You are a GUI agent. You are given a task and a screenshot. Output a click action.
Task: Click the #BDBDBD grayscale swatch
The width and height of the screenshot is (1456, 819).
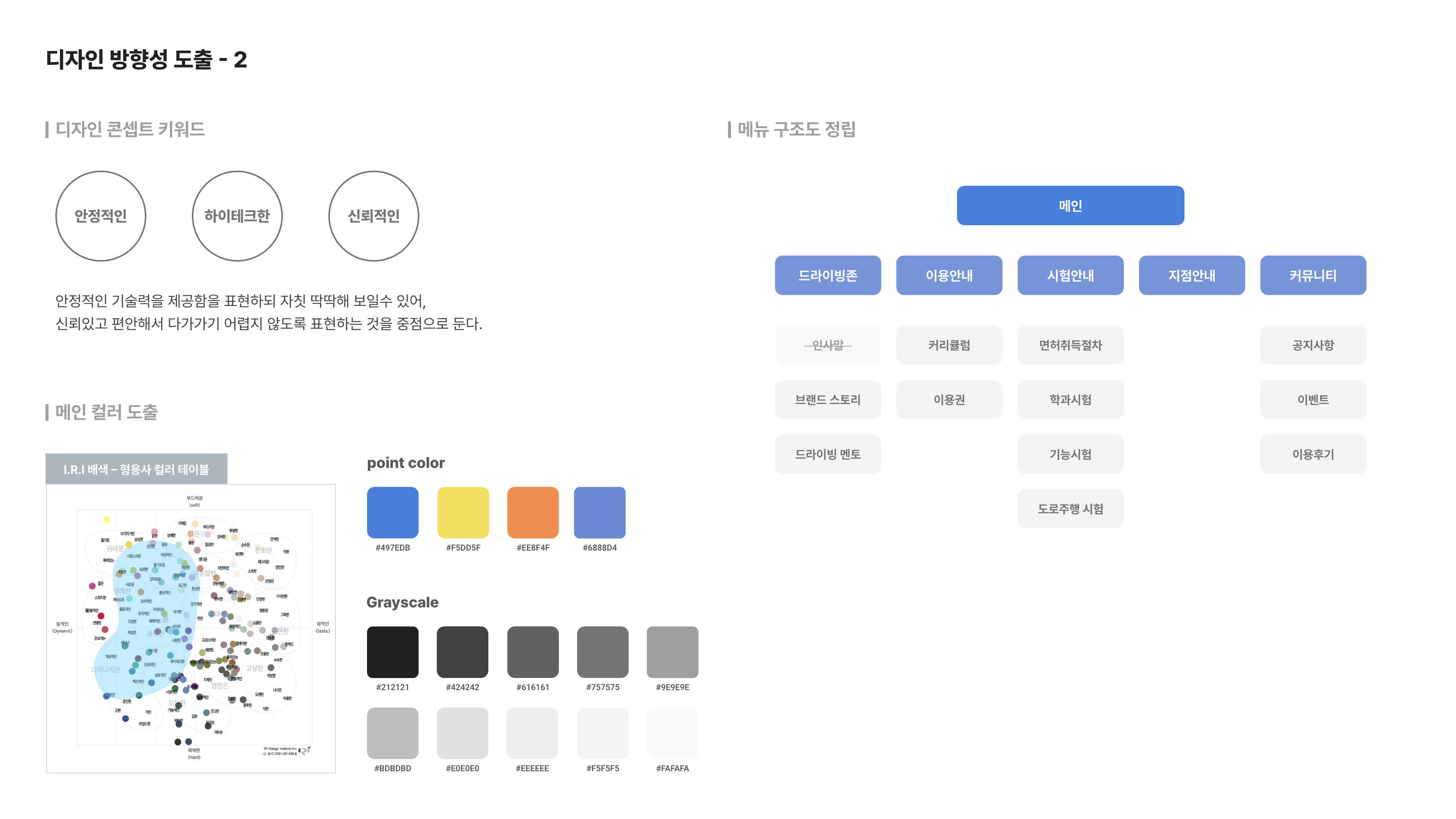pyautogui.click(x=392, y=733)
